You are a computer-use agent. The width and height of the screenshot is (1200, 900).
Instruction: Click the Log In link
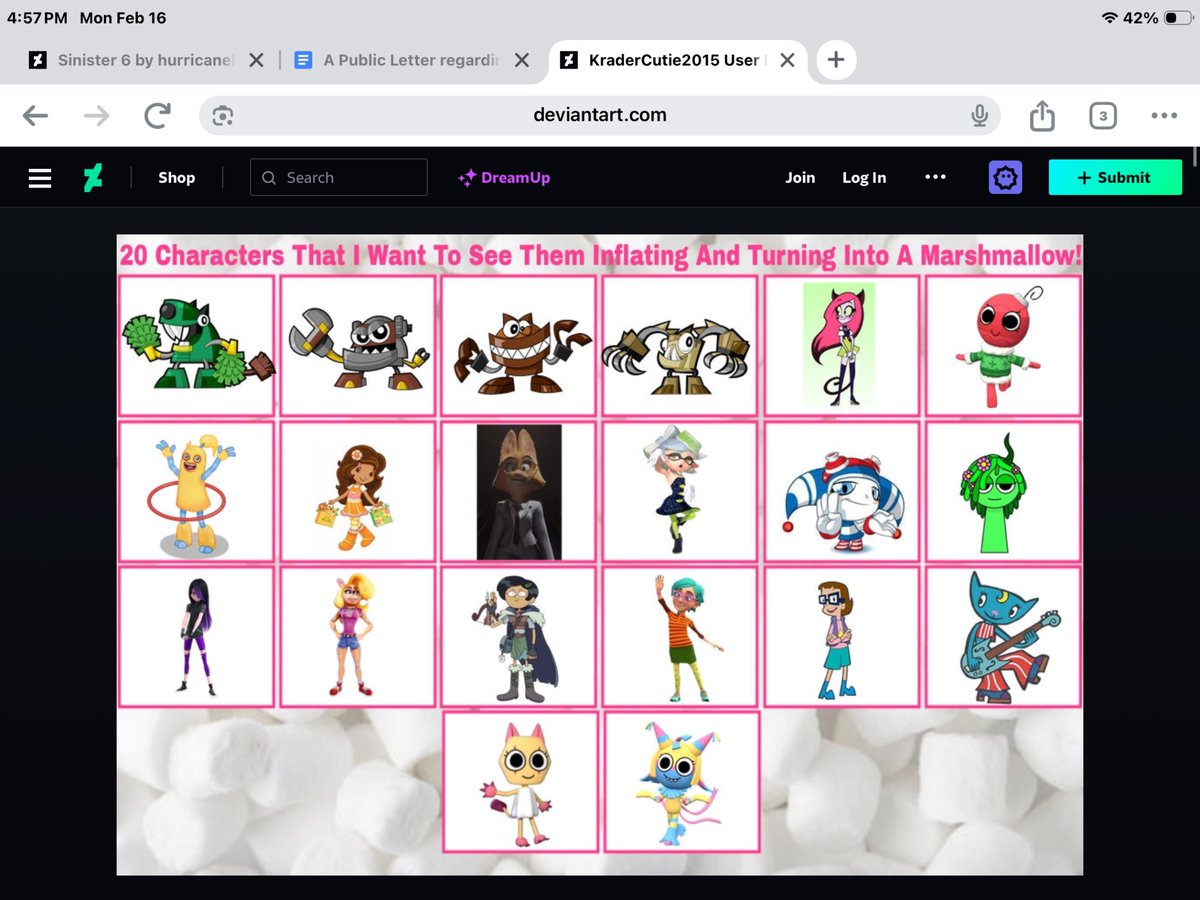coord(864,178)
